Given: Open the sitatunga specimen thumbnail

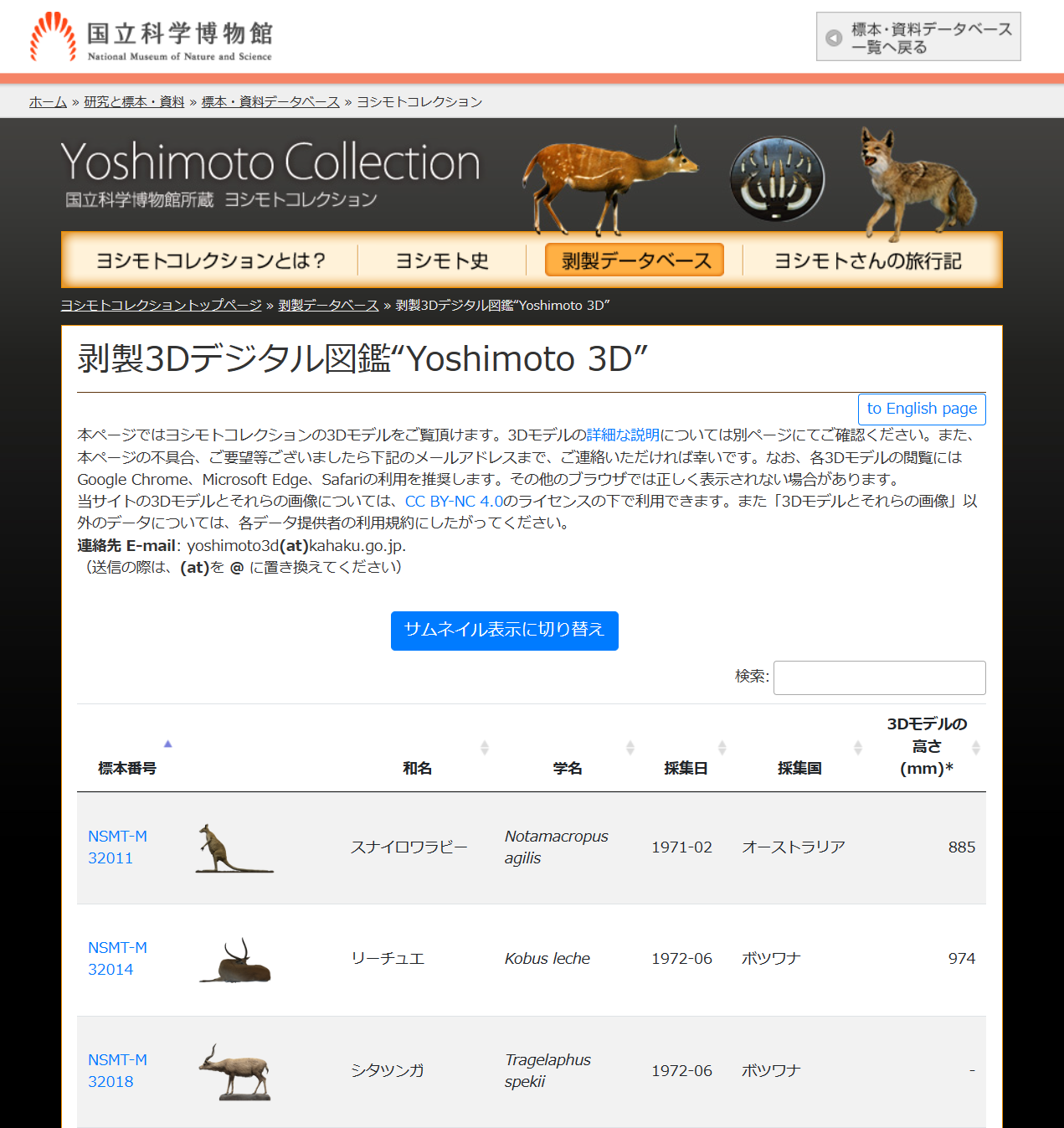Looking at the screenshot, I should (235, 1072).
